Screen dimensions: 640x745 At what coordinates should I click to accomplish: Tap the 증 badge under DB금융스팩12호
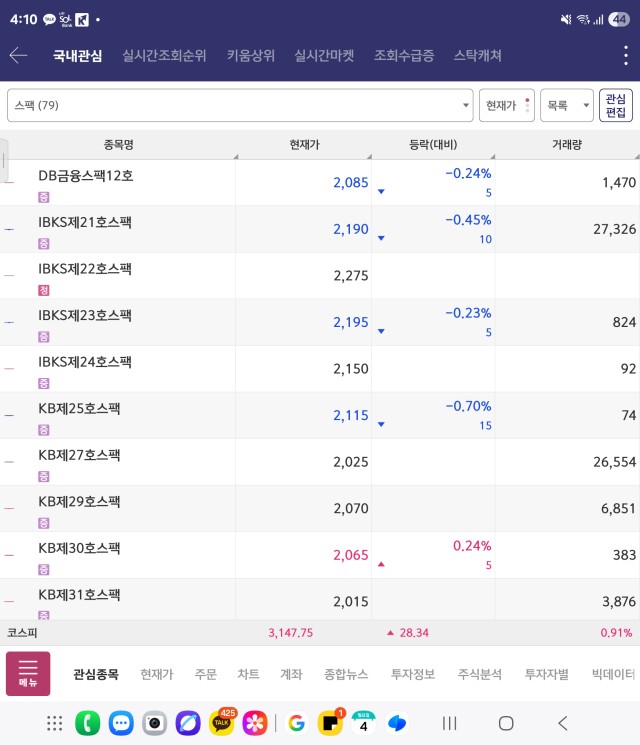pyautogui.click(x=44, y=197)
